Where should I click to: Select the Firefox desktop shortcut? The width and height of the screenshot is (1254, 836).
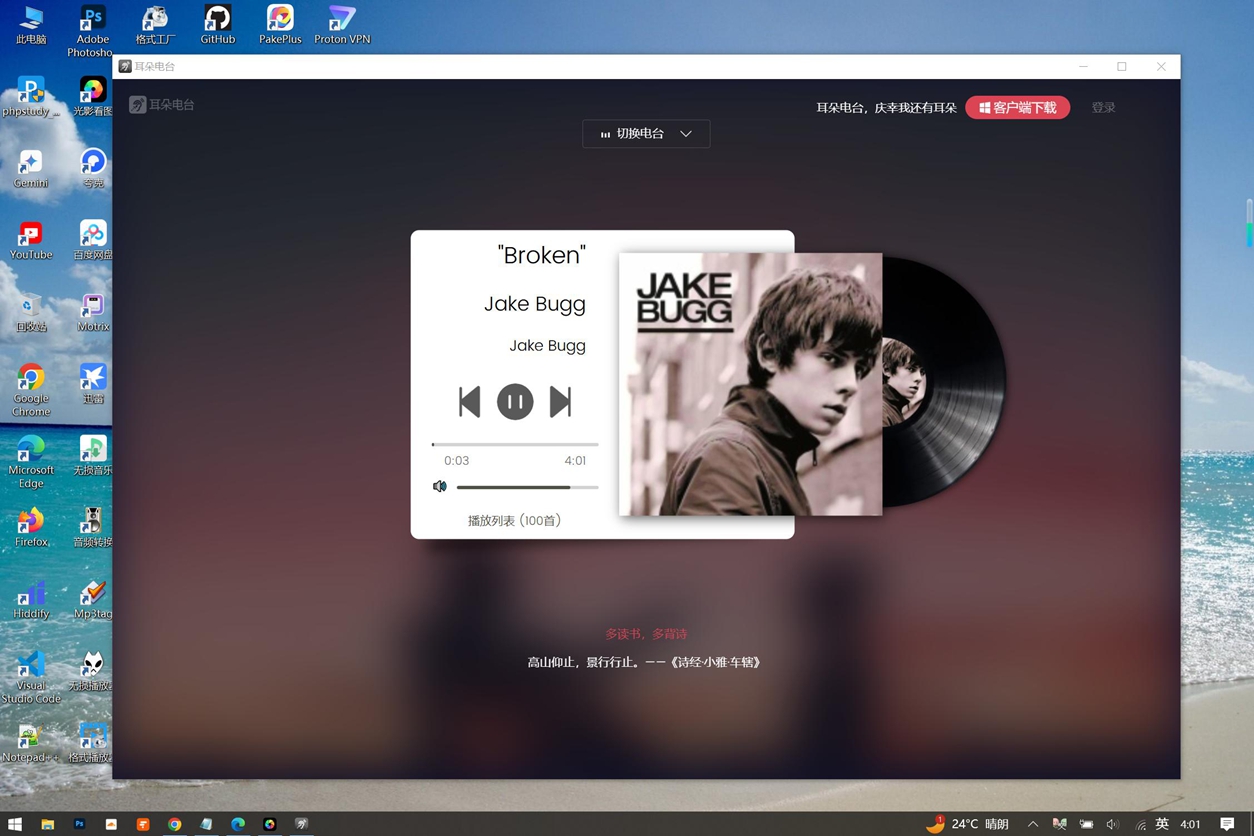click(31, 527)
